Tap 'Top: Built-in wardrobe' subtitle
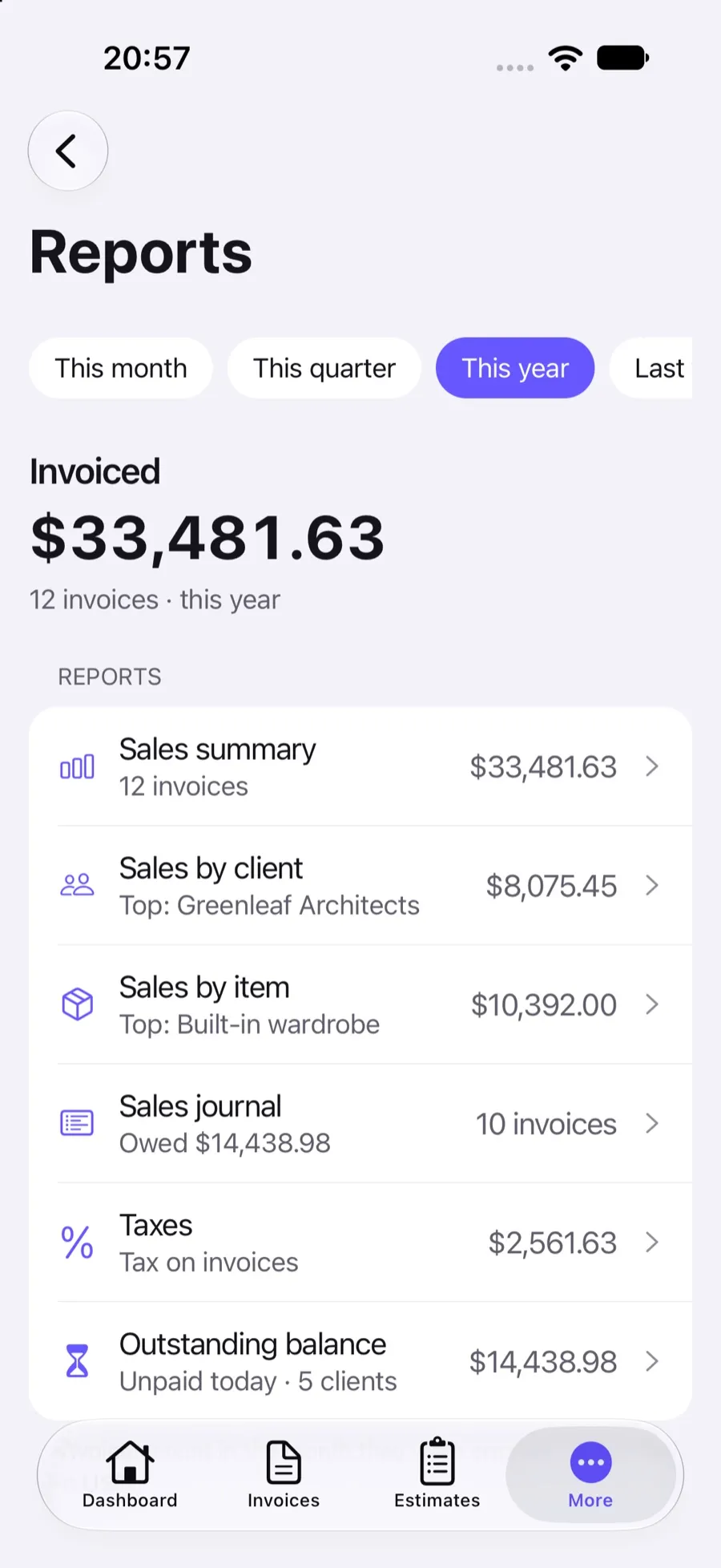This screenshot has width=721, height=1568. point(249,1024)
